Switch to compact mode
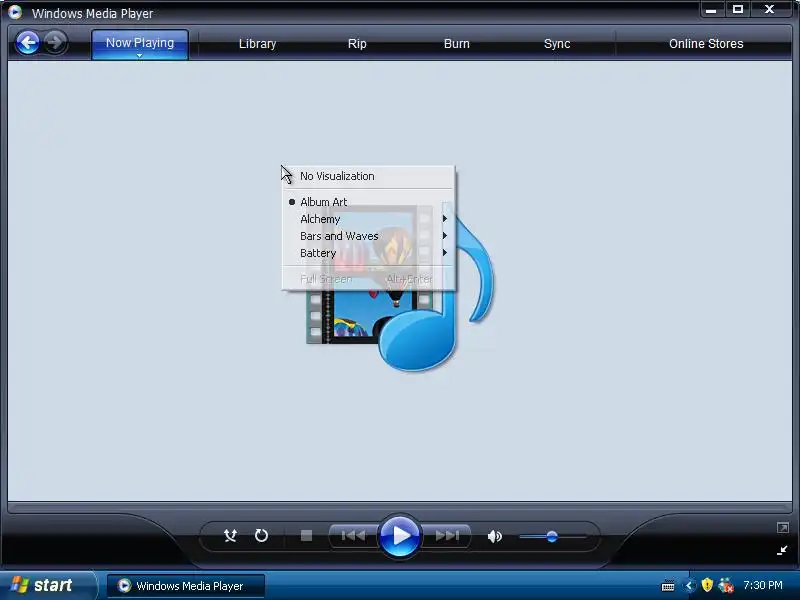Image resolution: width=800 pixels, height=600 pixels. 782,550
